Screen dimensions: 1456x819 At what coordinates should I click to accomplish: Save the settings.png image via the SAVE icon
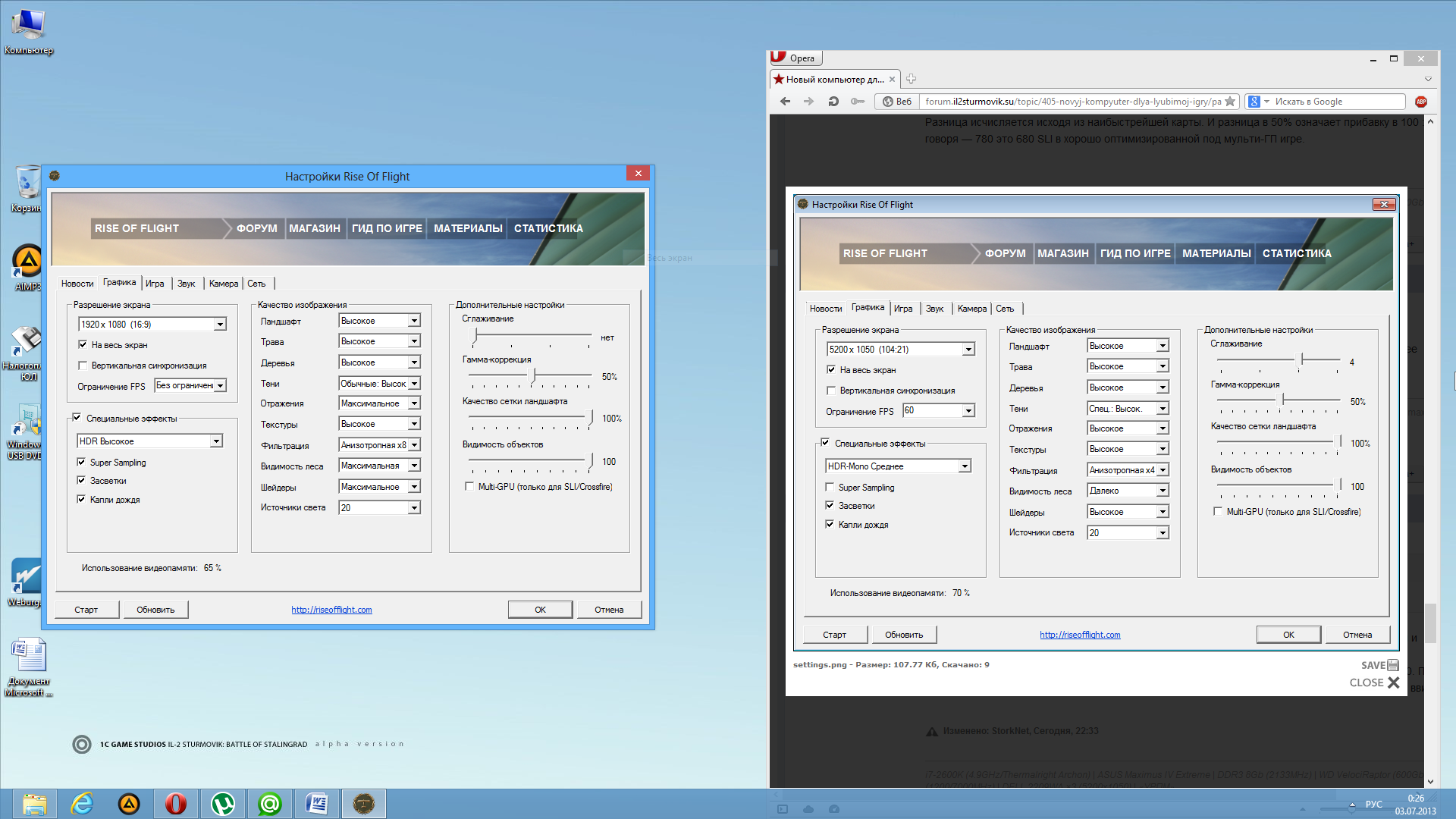1379,665
